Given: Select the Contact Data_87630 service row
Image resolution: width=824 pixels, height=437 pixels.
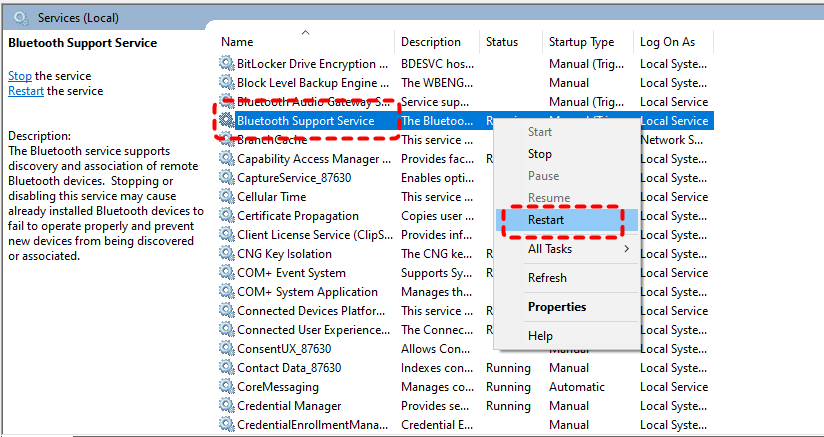Looking at the screenshot, I should [x=289, y=368].
